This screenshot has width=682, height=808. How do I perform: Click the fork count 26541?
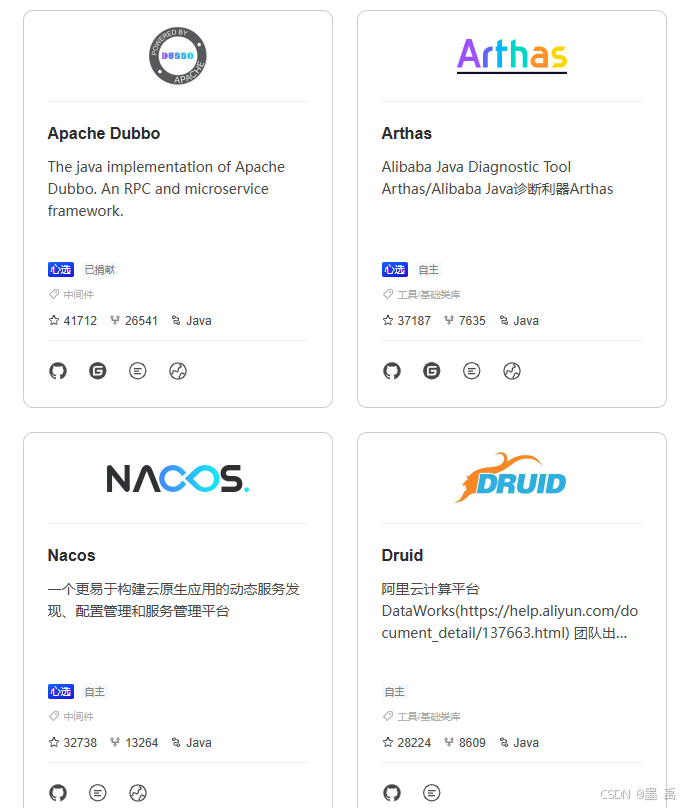pyautogui.click(x=141, y=321)
